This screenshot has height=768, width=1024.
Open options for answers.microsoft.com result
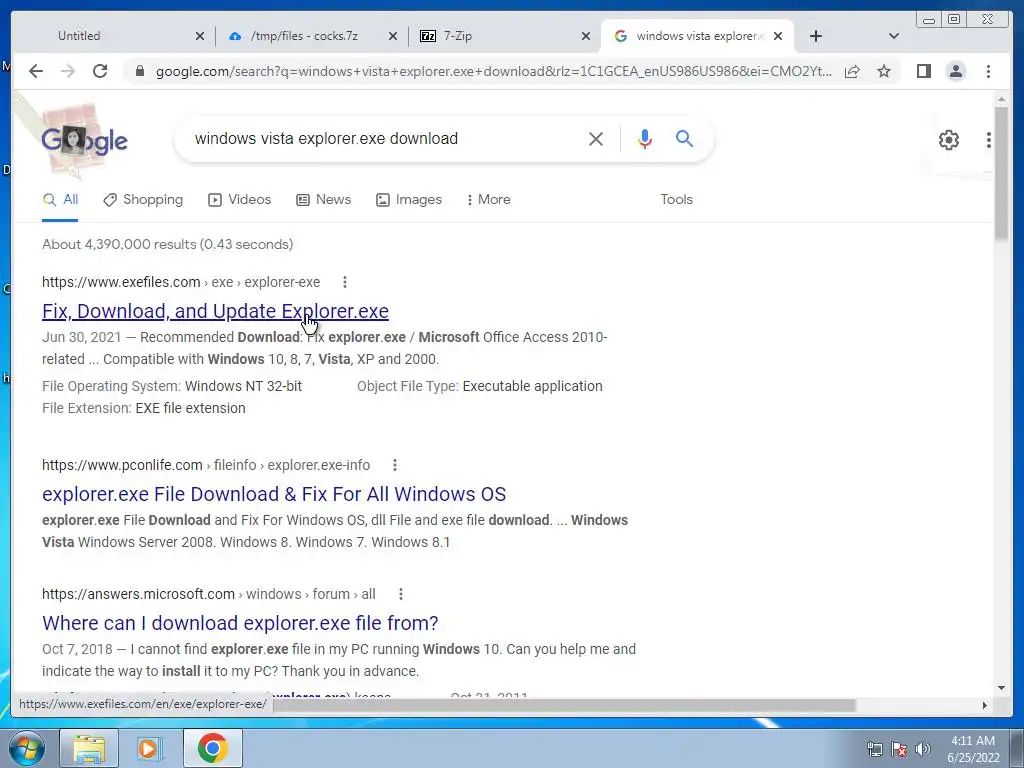point(401,594)
